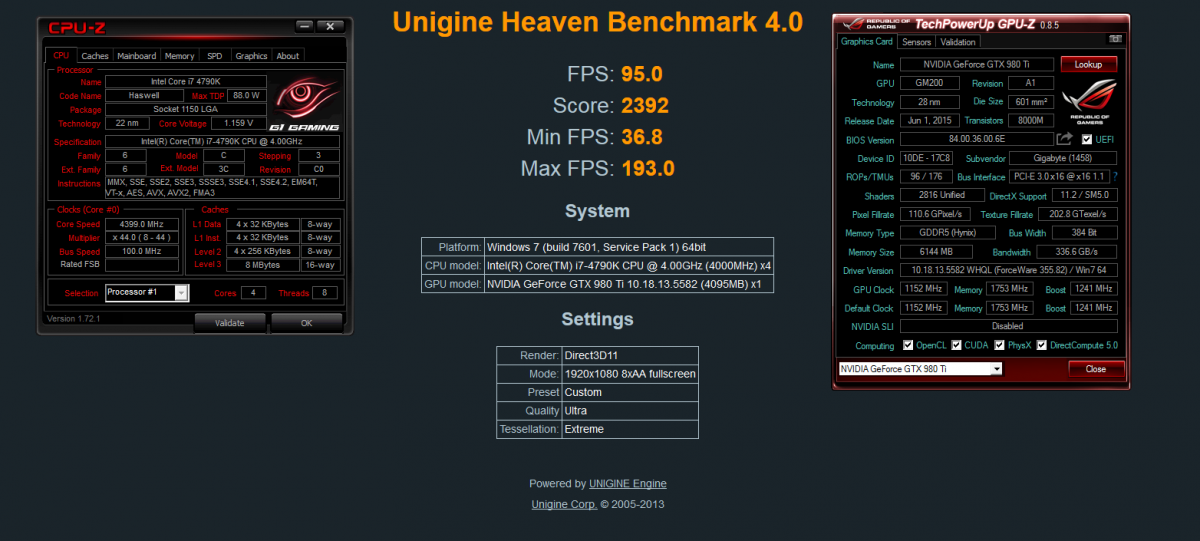Viewport: 1200px width, 541px height.
Task: Select the CPU tab in CPU-Z
Action: [x=62, y=55]
